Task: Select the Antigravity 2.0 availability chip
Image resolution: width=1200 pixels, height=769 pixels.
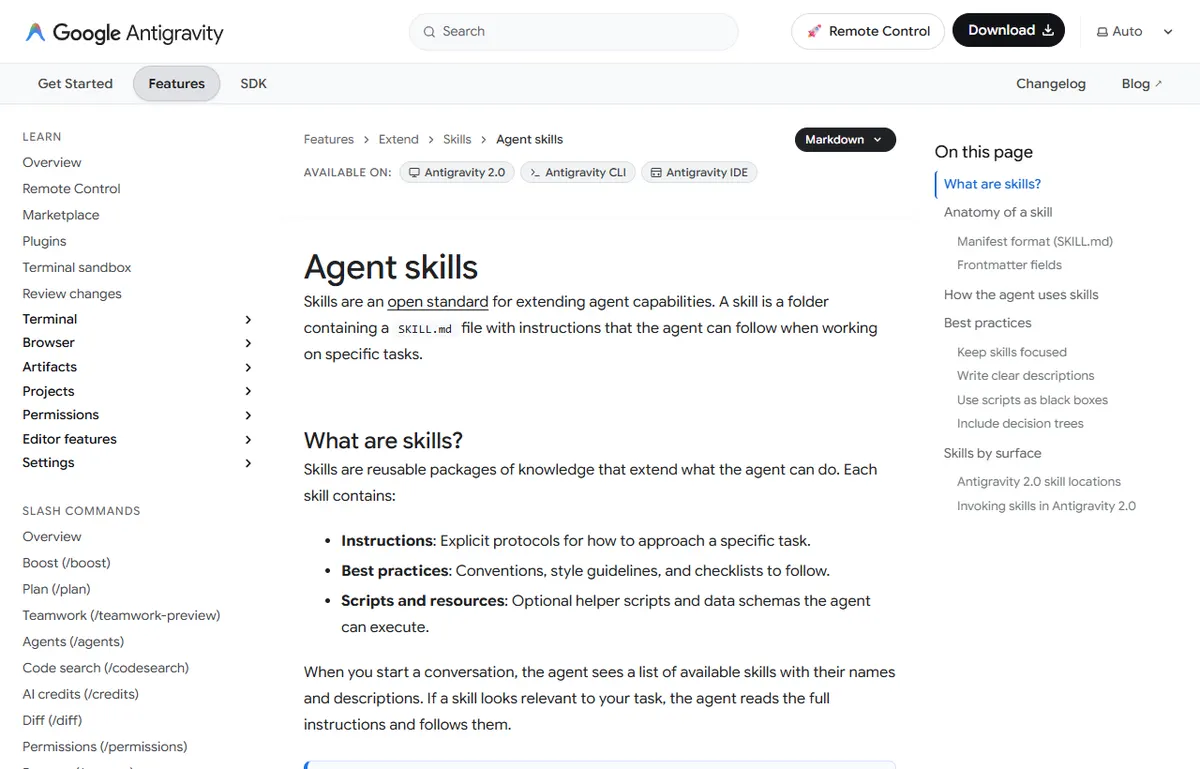Action: click(x=457, y=172)
